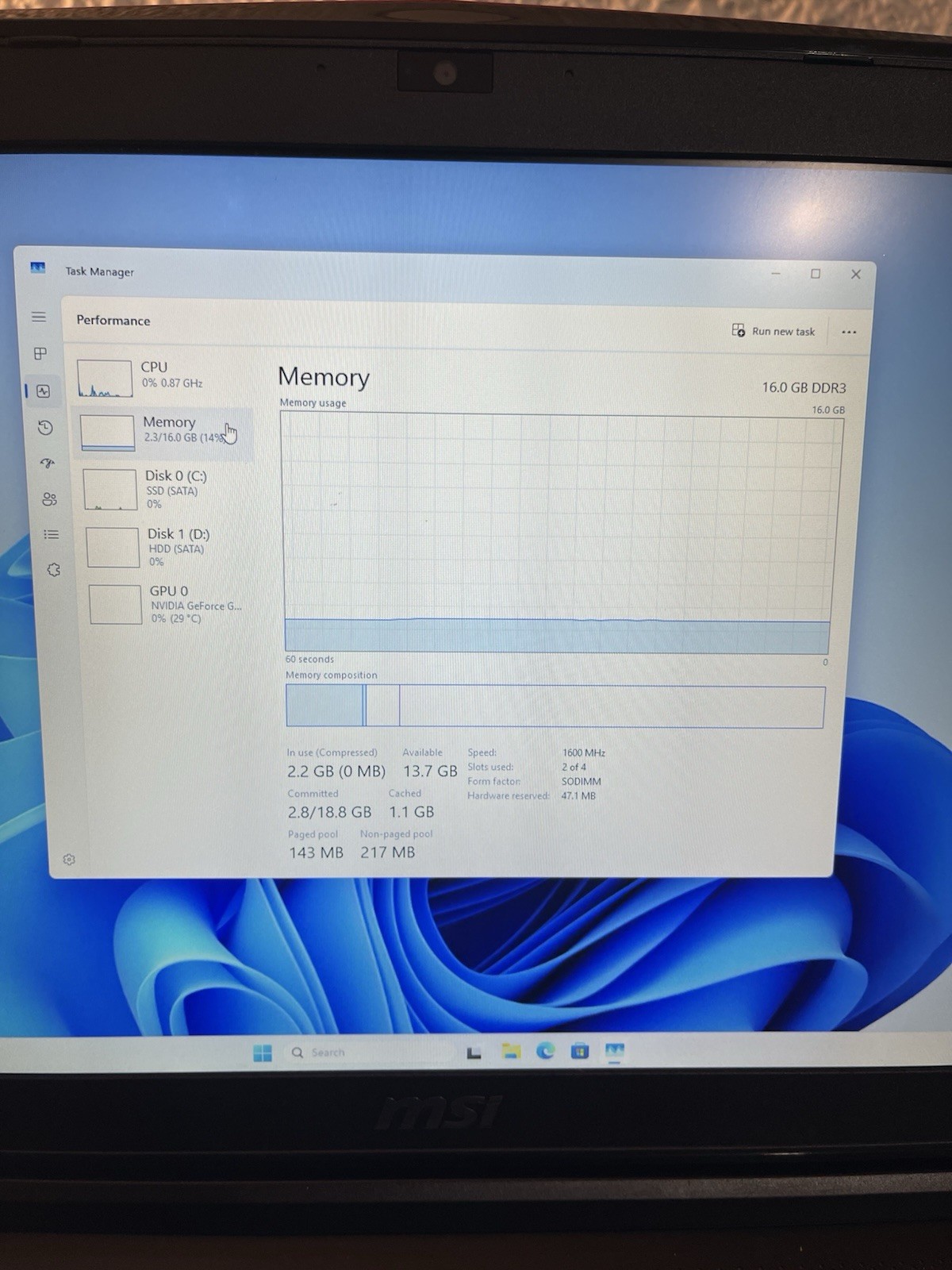
Task: Open the three-dot more options menu
Action: (849, 332)
